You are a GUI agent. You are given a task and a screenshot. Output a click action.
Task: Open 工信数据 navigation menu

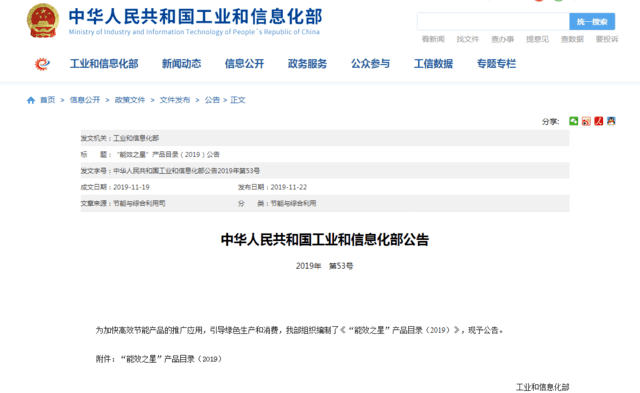point(433,64)
